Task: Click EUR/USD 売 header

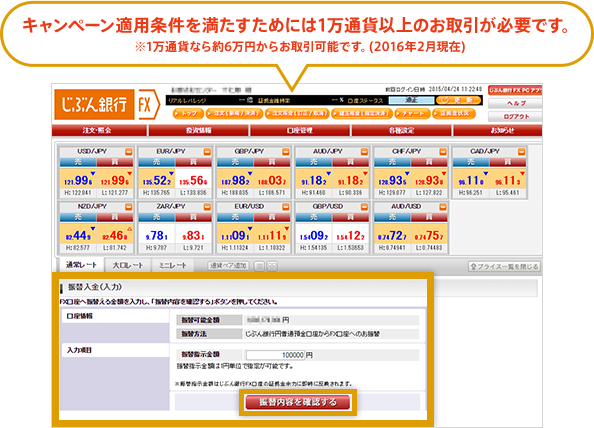Action: 235,217
